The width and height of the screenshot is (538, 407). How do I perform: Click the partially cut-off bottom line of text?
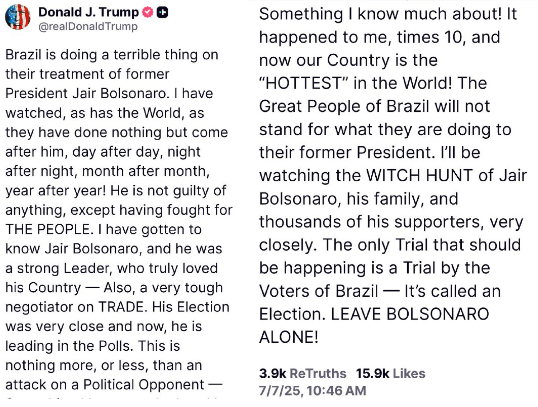(113, 398)
